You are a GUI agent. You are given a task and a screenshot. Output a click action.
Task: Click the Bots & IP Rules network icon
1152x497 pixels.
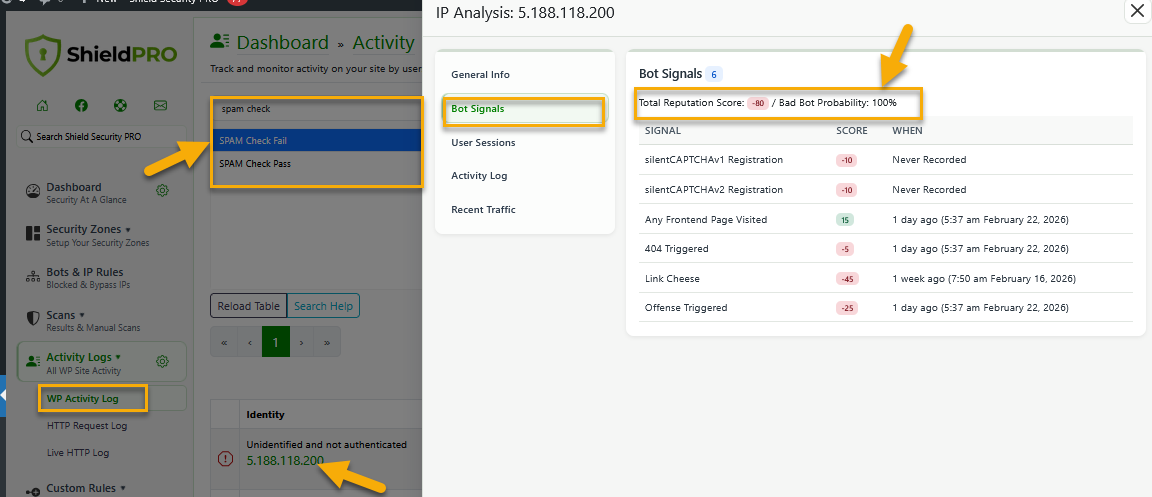pyautogui.click(x=32, y=277)
